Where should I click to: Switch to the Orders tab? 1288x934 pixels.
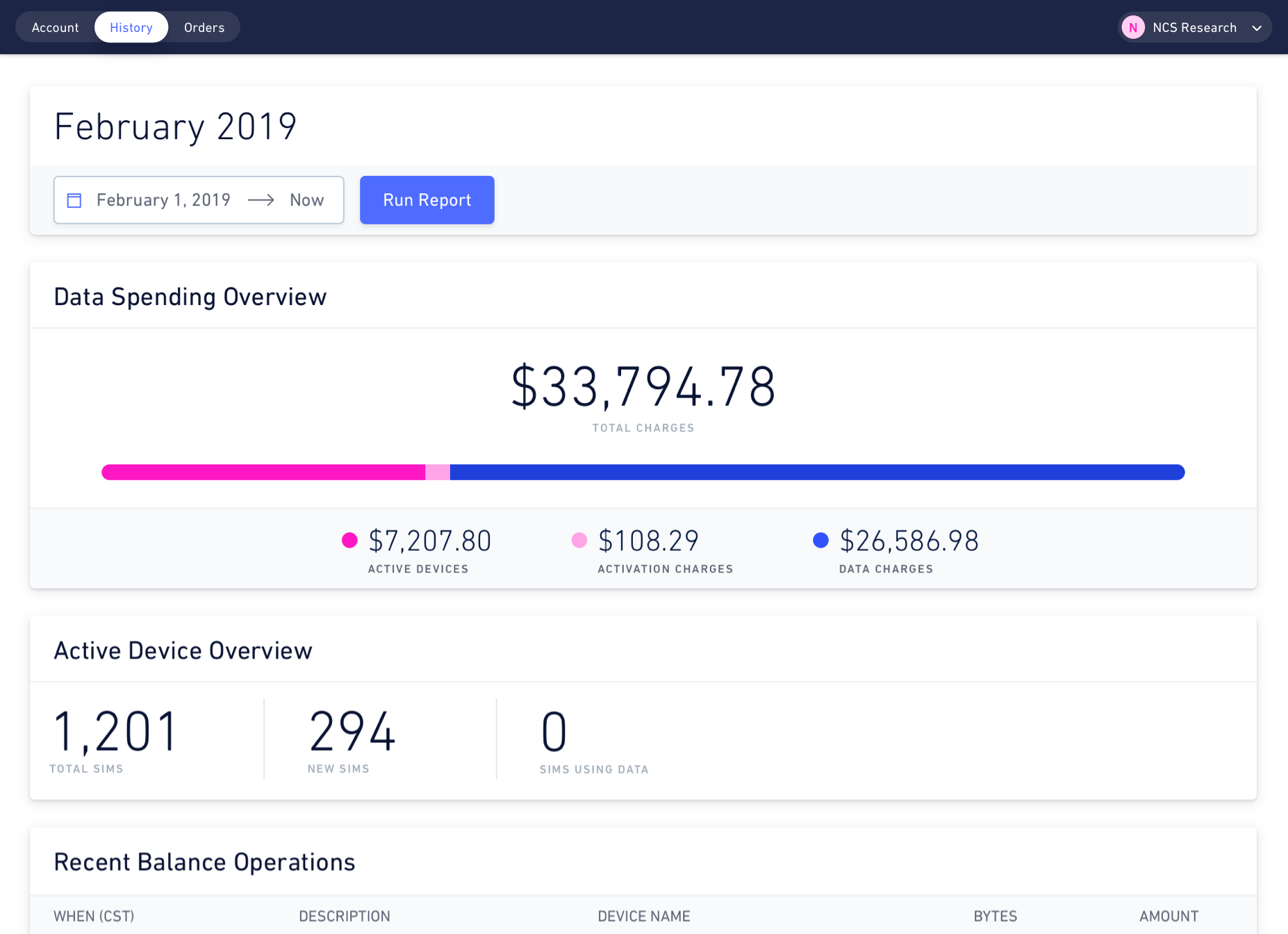click(x=204, y=27)
